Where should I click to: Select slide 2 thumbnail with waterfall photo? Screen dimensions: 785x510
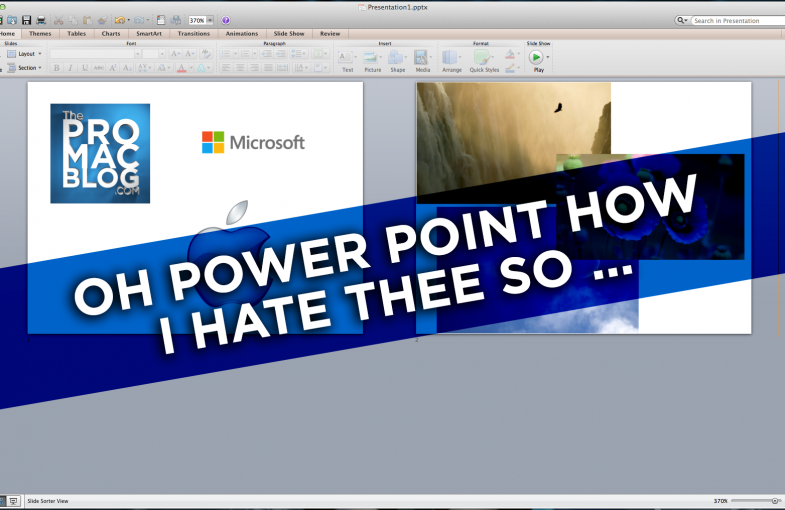(x=584, y=208)
